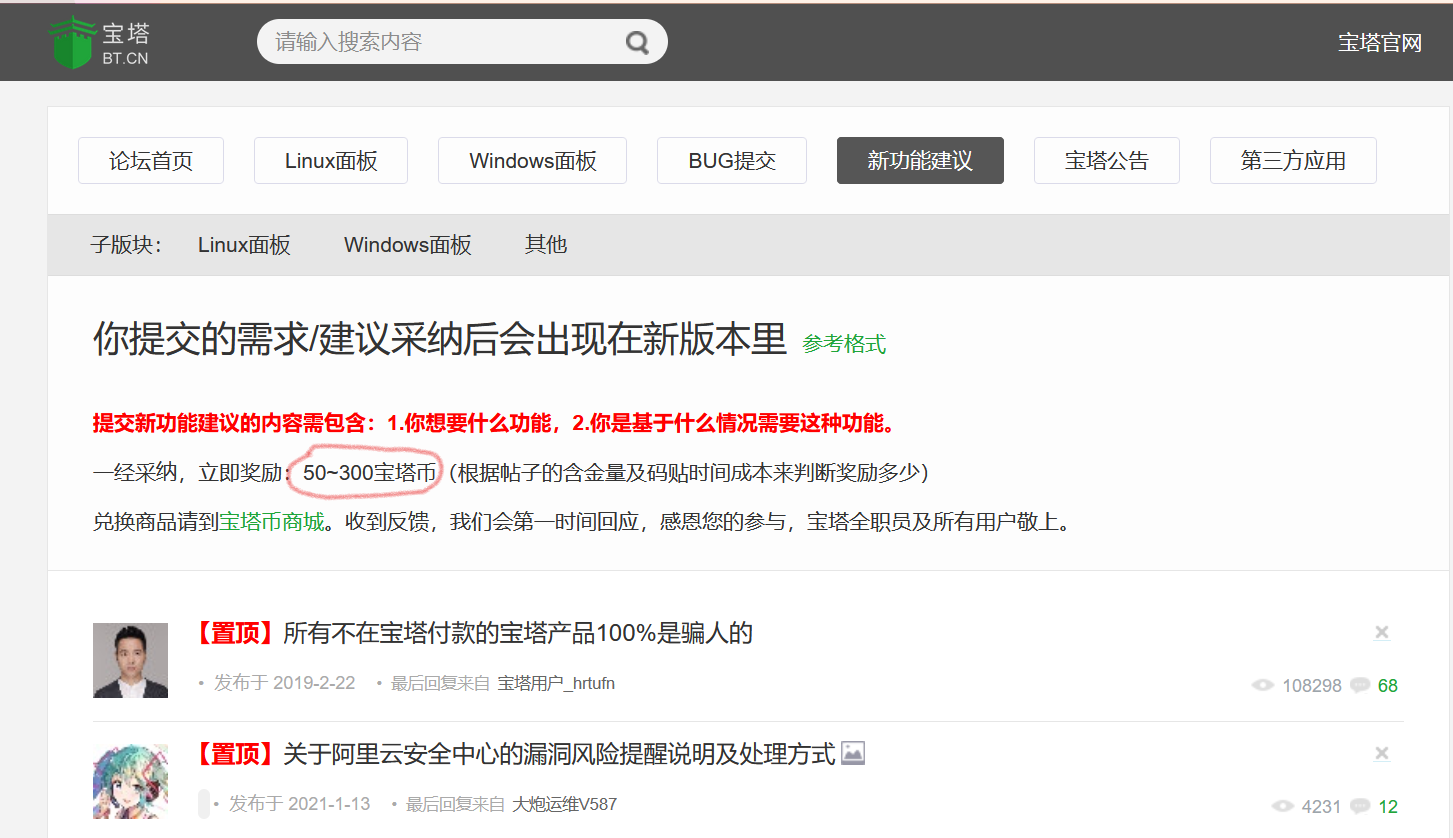This screenshot has width=1453, height=838.
Task: Click the search magnifier icon
Action: click(x=637, y=42)
